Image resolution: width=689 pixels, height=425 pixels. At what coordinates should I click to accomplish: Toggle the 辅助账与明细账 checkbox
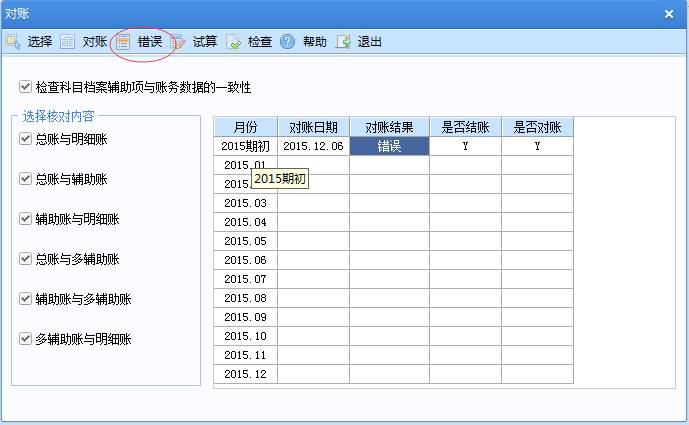[x=26, y=219]
